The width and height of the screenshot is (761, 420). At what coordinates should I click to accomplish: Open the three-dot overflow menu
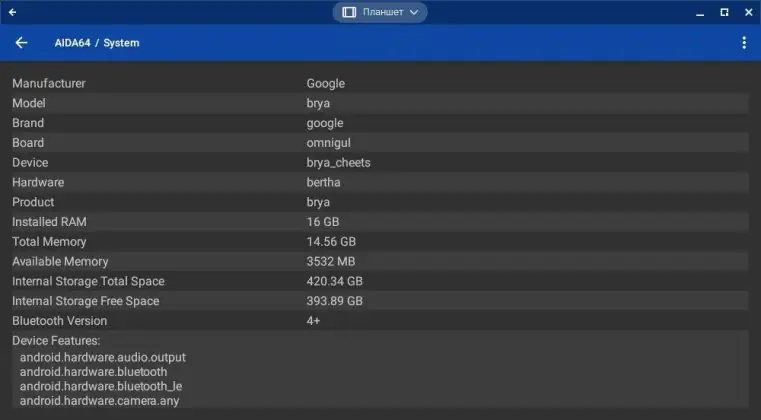(x=744, y=43)
